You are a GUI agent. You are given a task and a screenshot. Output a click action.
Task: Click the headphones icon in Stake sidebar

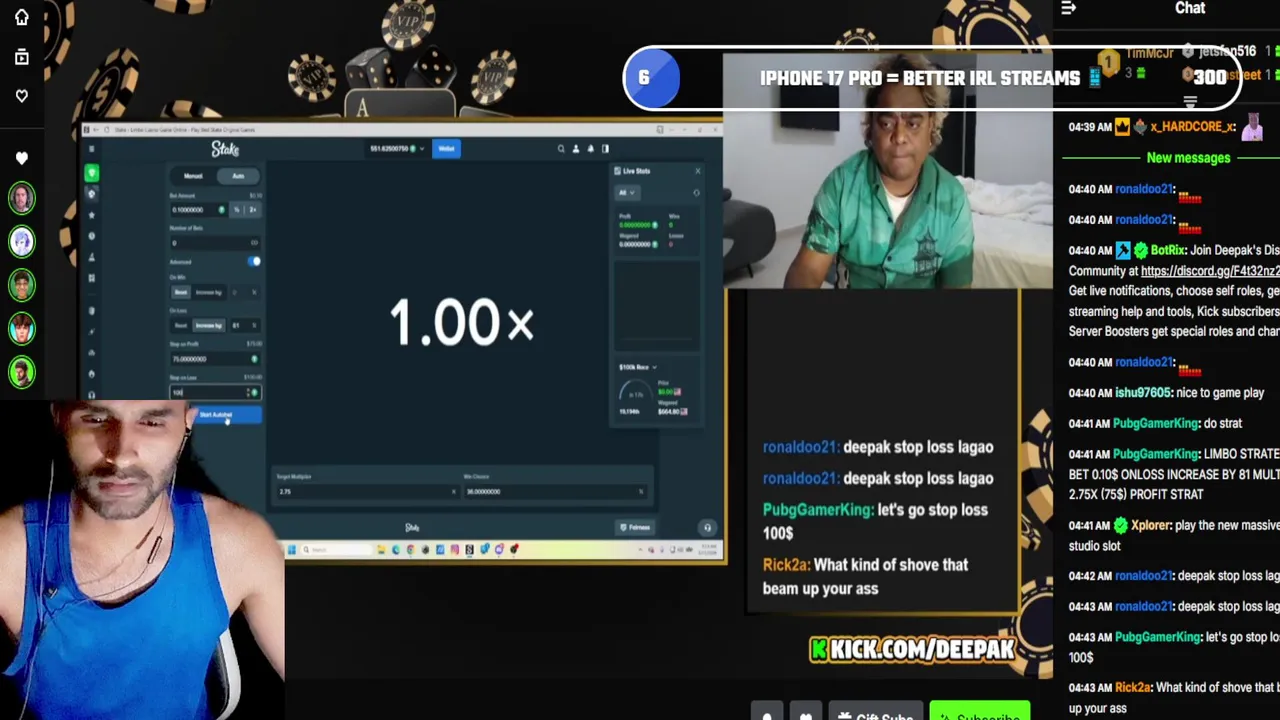click(x=91, y=394)
